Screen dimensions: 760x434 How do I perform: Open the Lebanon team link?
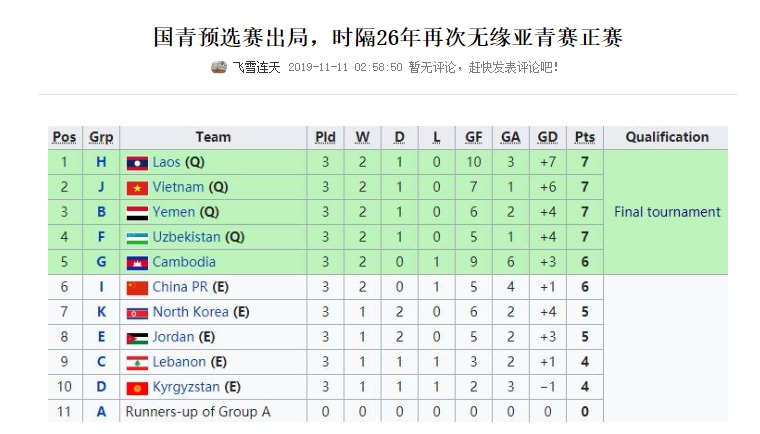pos(179,362)
